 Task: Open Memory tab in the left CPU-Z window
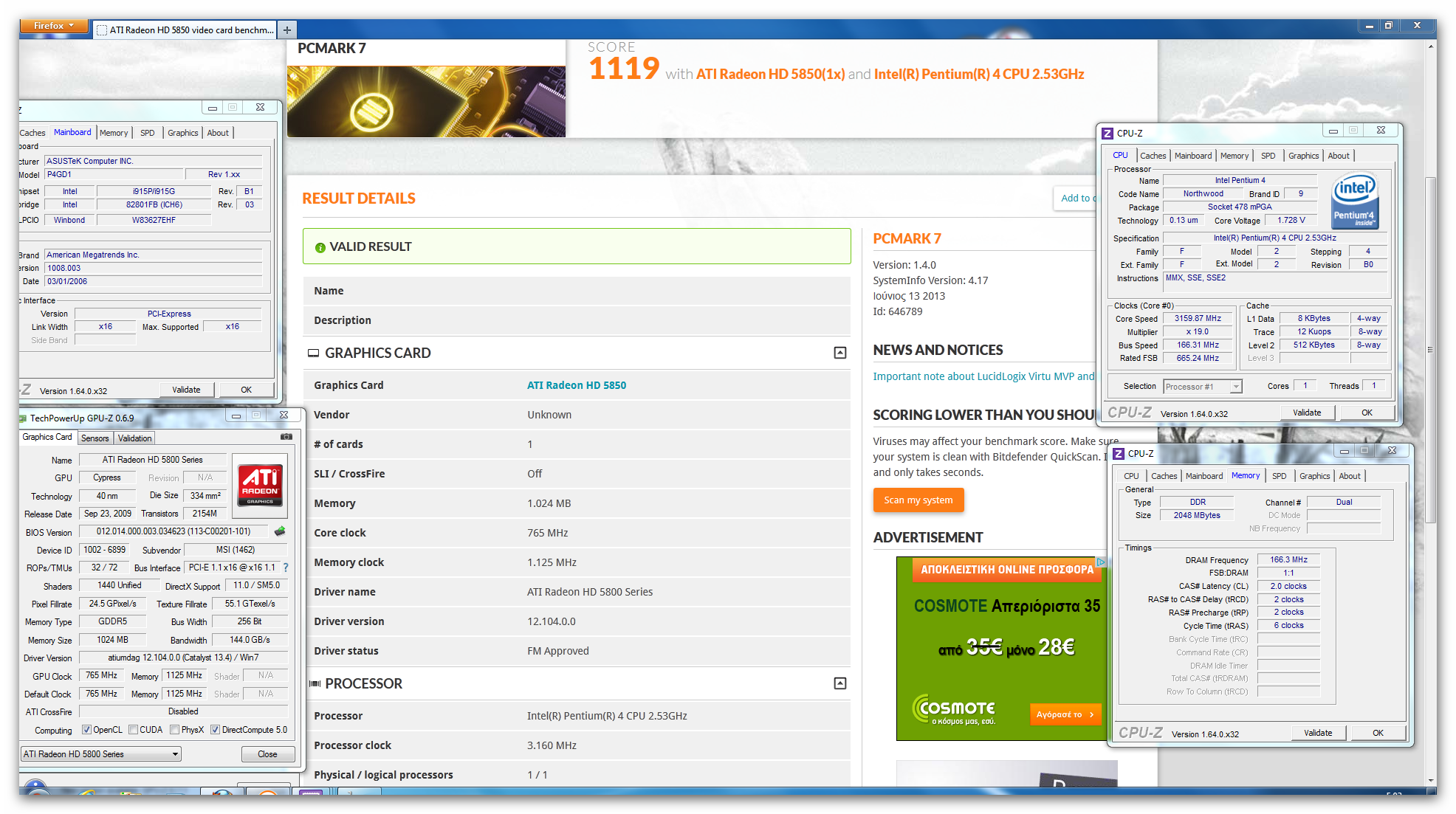tap(114, 133)
